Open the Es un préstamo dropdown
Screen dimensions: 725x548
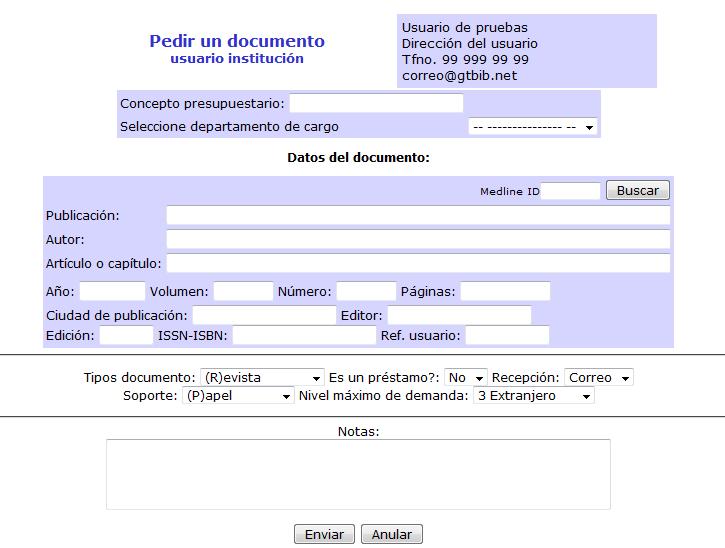(465, 378)
